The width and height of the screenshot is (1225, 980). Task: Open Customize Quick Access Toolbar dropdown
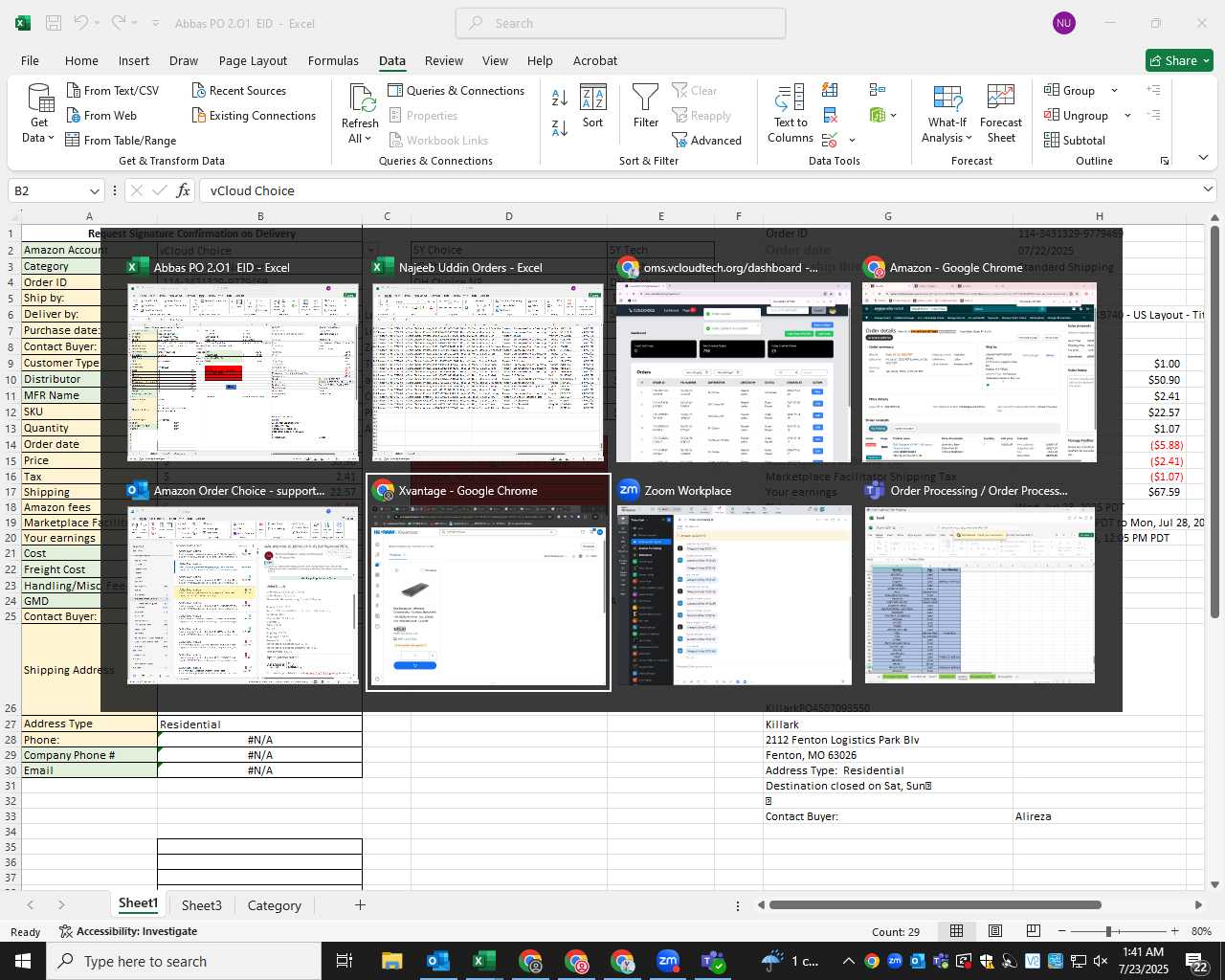[155, 23]
